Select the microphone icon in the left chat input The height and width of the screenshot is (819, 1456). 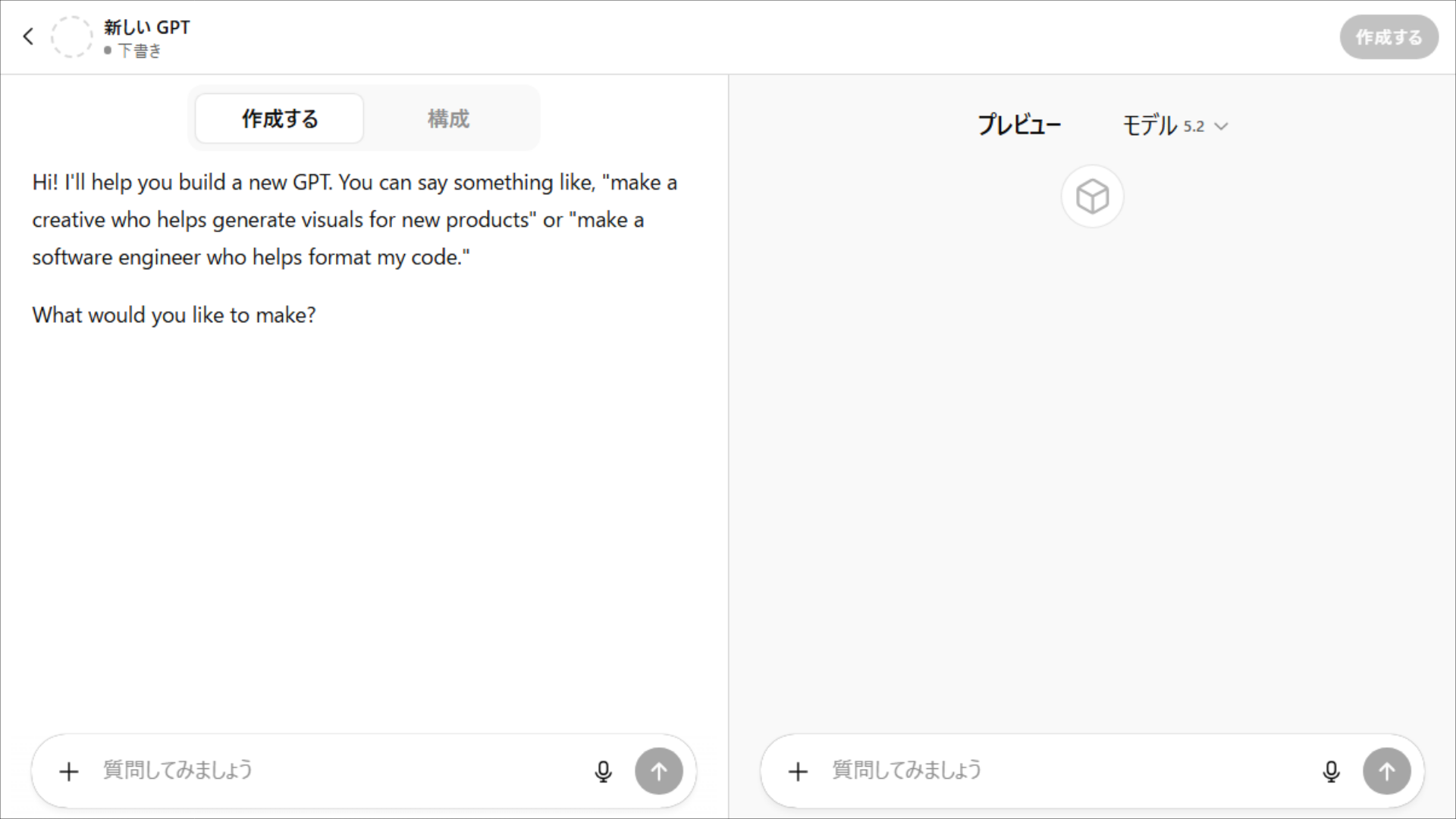click(x=603, y=771)
